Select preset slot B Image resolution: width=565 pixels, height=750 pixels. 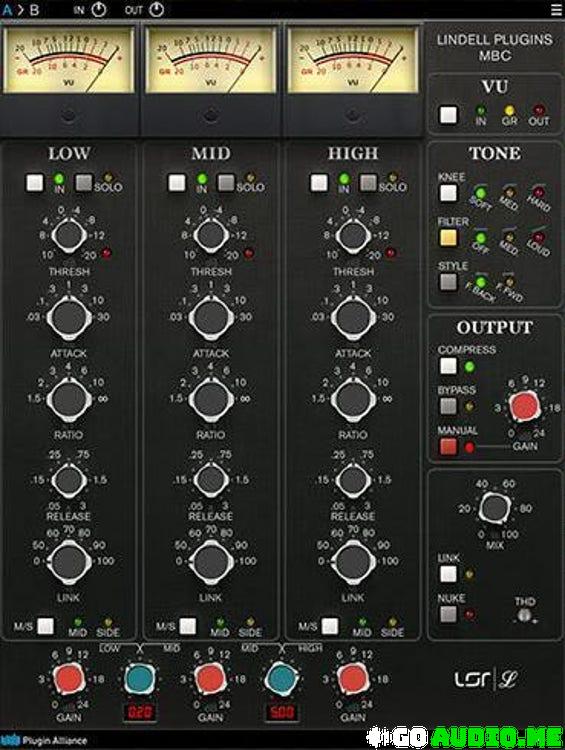34,10
